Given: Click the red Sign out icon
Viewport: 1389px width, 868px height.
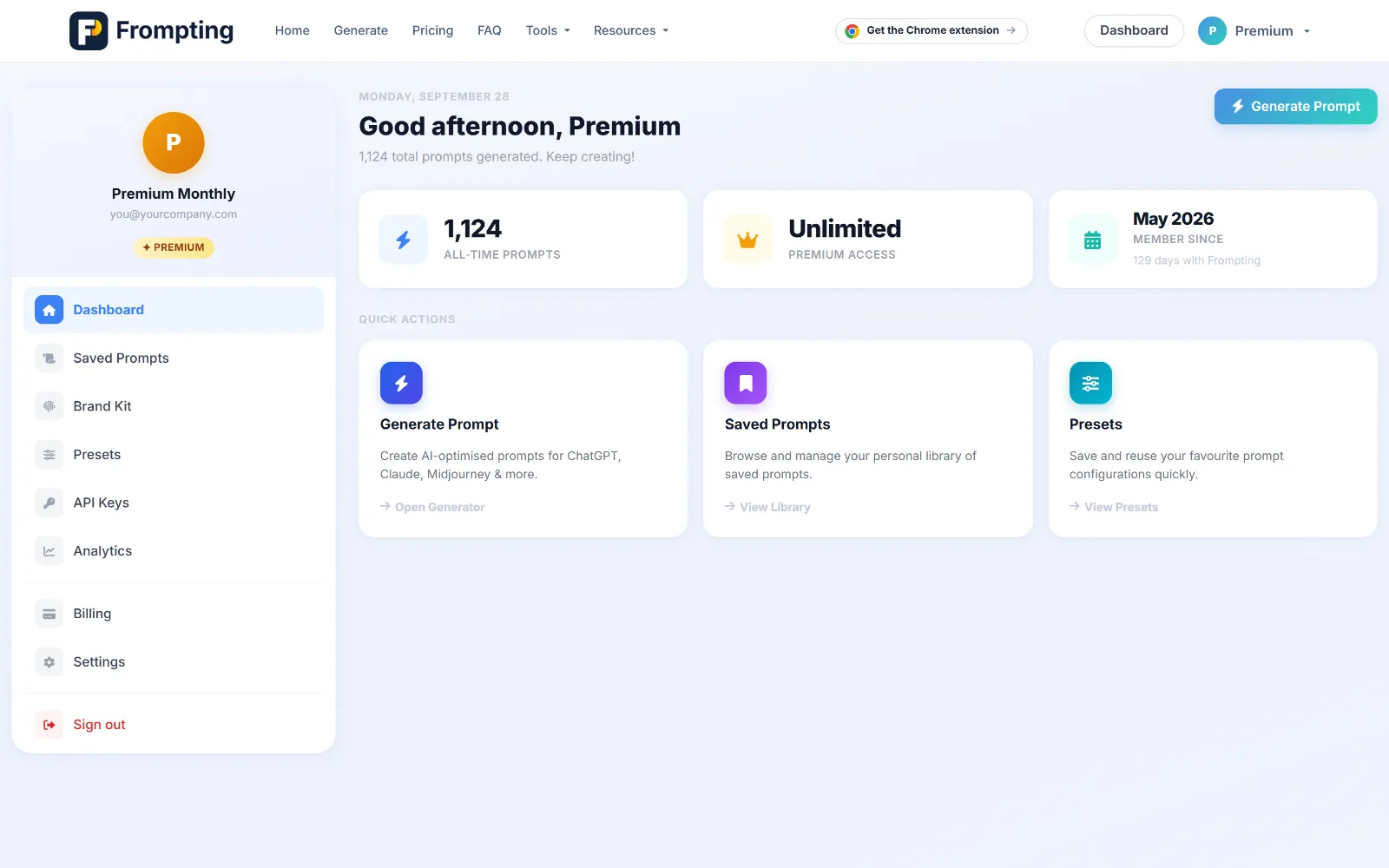Looking at the screenshot, I should (49, 725).
